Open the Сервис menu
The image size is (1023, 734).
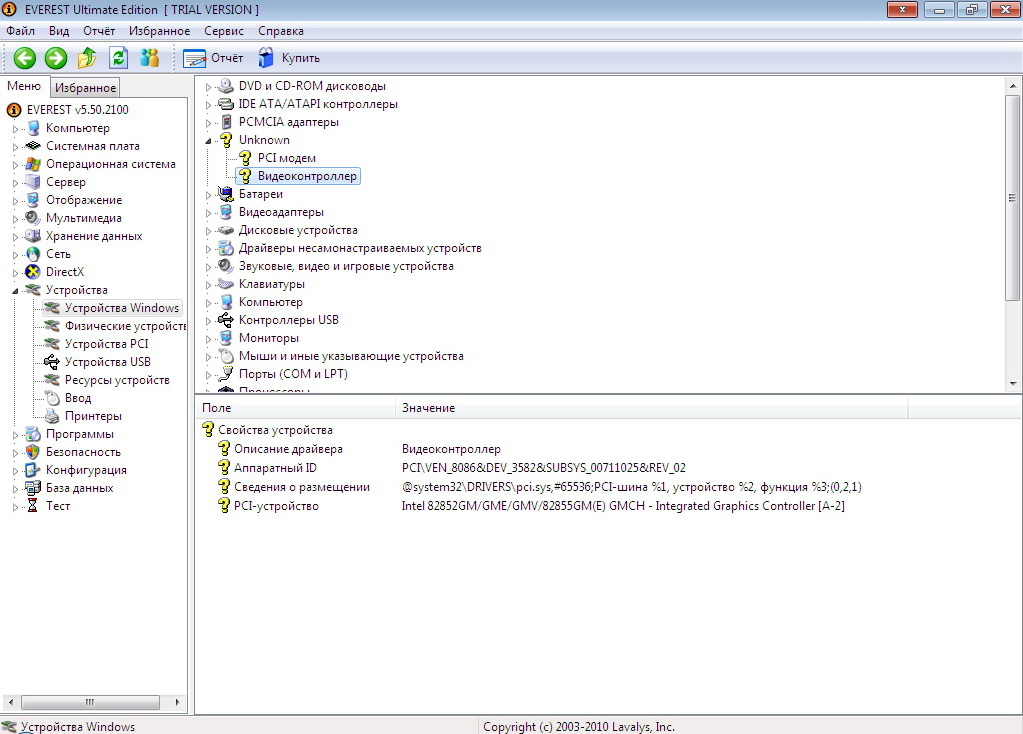coord(224,31)
